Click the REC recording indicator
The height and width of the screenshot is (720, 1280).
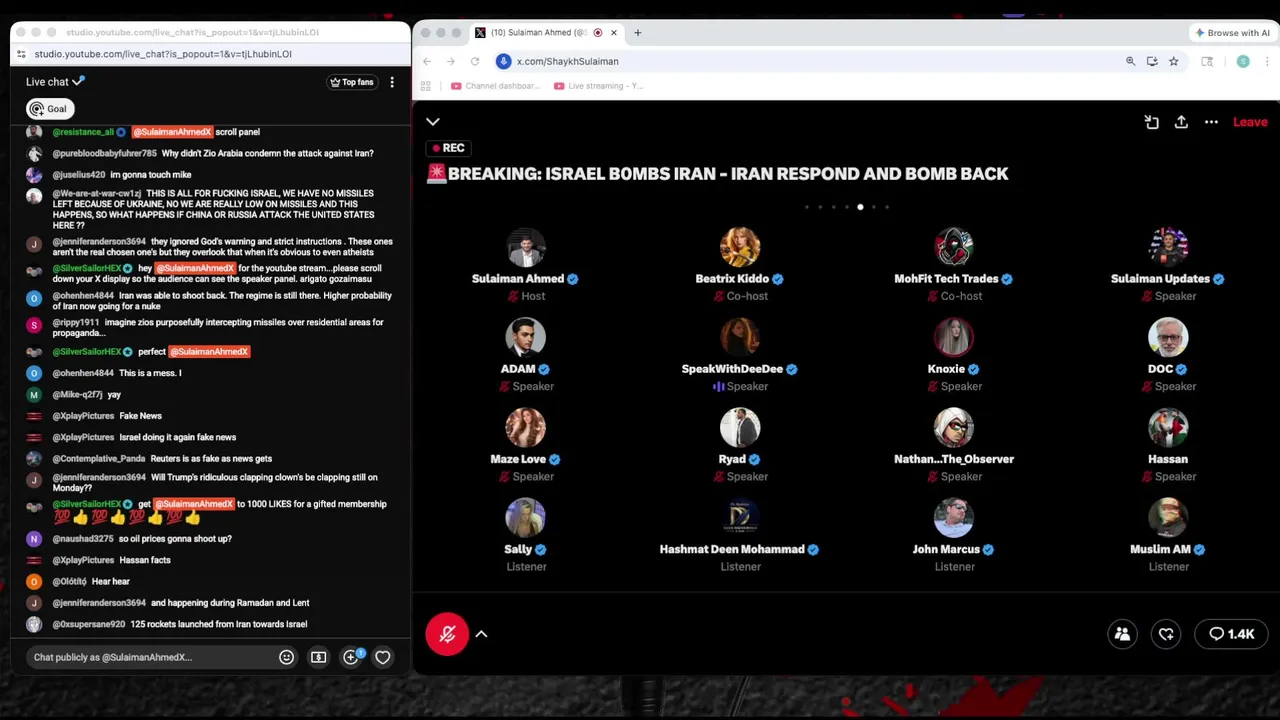(447, 148)
